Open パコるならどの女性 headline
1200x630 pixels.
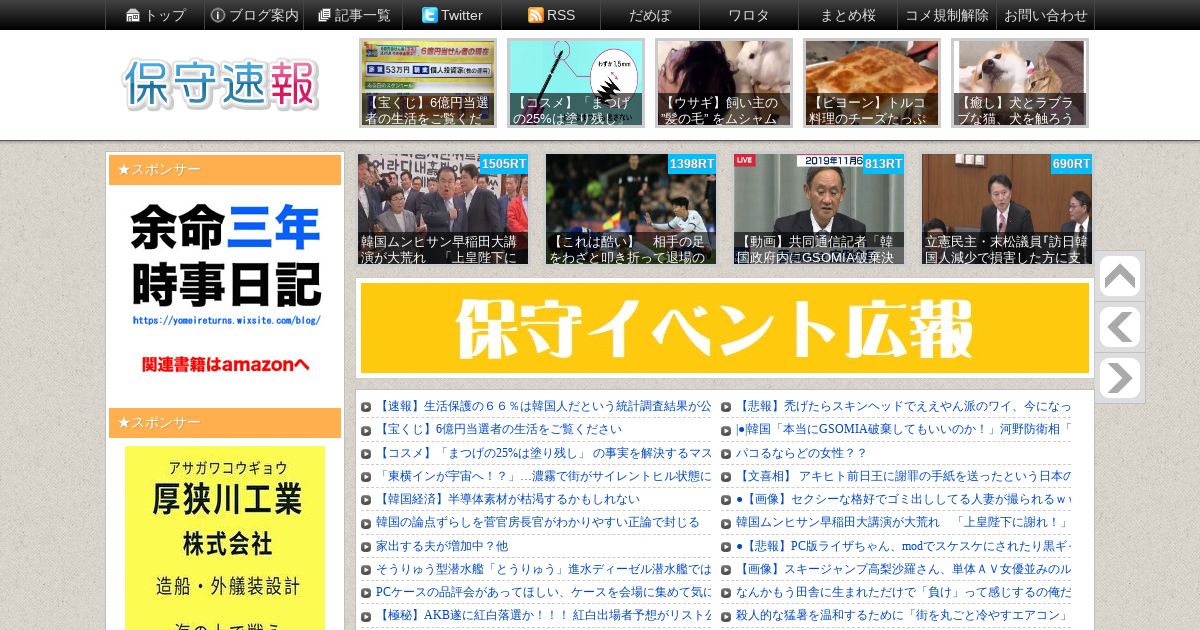tap(801, 452)
